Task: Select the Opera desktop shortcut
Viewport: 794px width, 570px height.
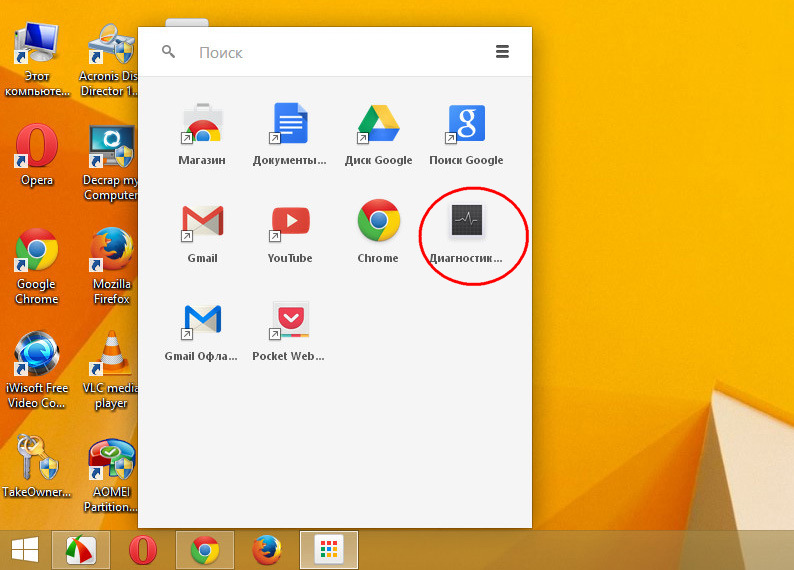Action: tap(36, 155)
